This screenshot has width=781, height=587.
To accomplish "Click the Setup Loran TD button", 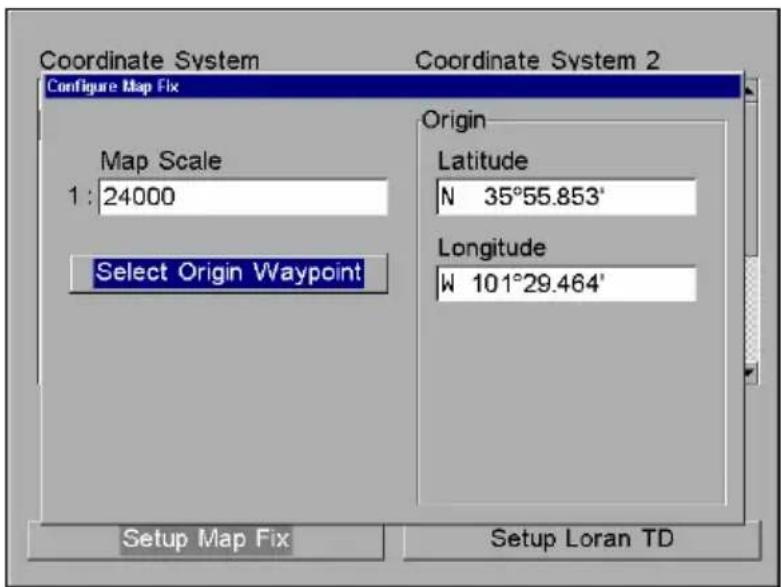I will tap(582, 540).
